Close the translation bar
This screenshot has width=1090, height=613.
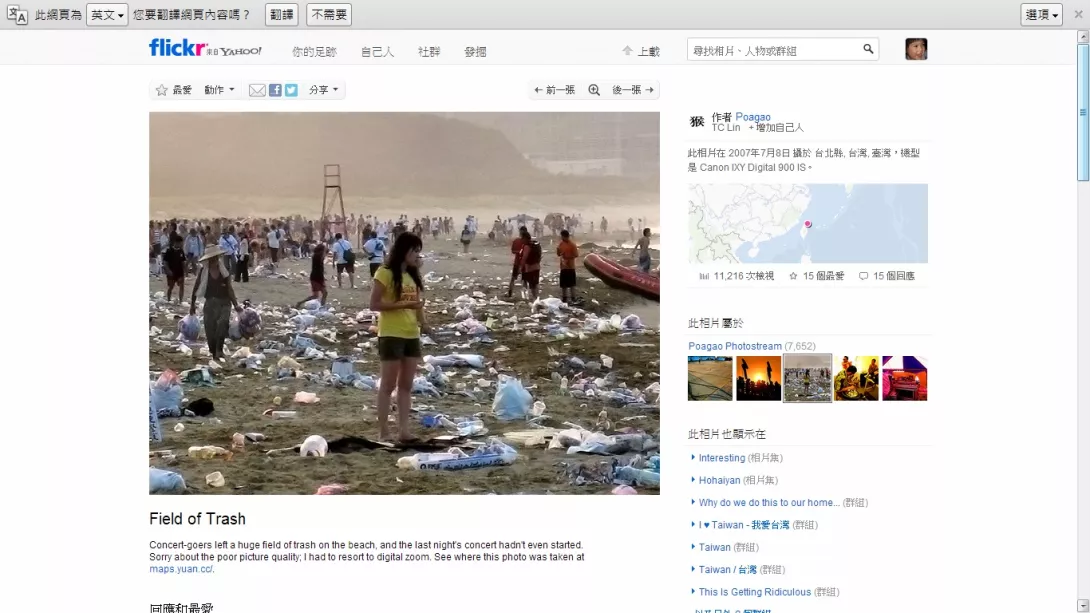point(1078,15)
